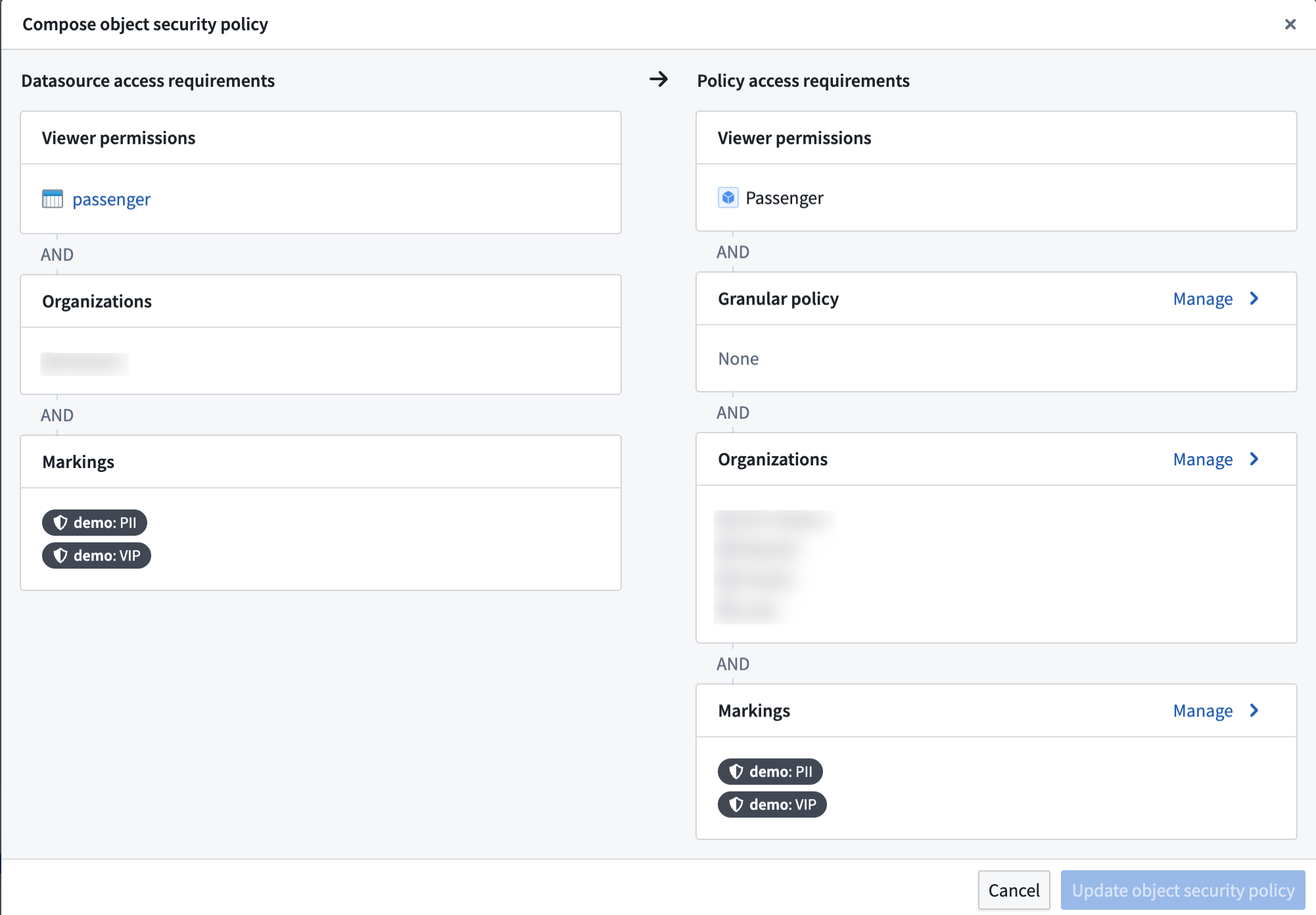The image size is (1316, 915).
Task: Click the Cancel button
Action: tap(1014, 890)
